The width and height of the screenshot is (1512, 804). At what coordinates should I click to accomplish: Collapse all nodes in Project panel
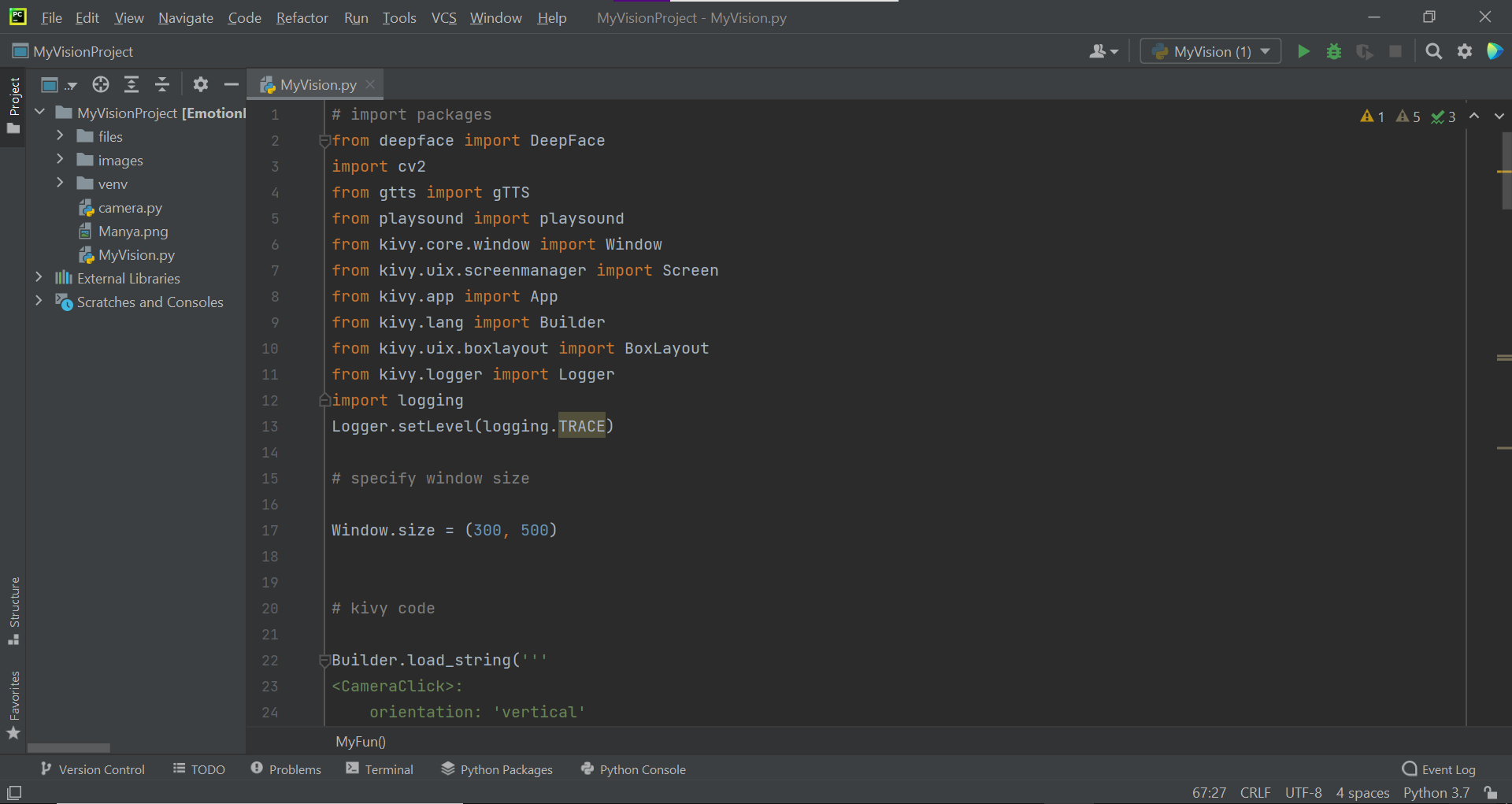pyautogui.click(x=161, y=84)
